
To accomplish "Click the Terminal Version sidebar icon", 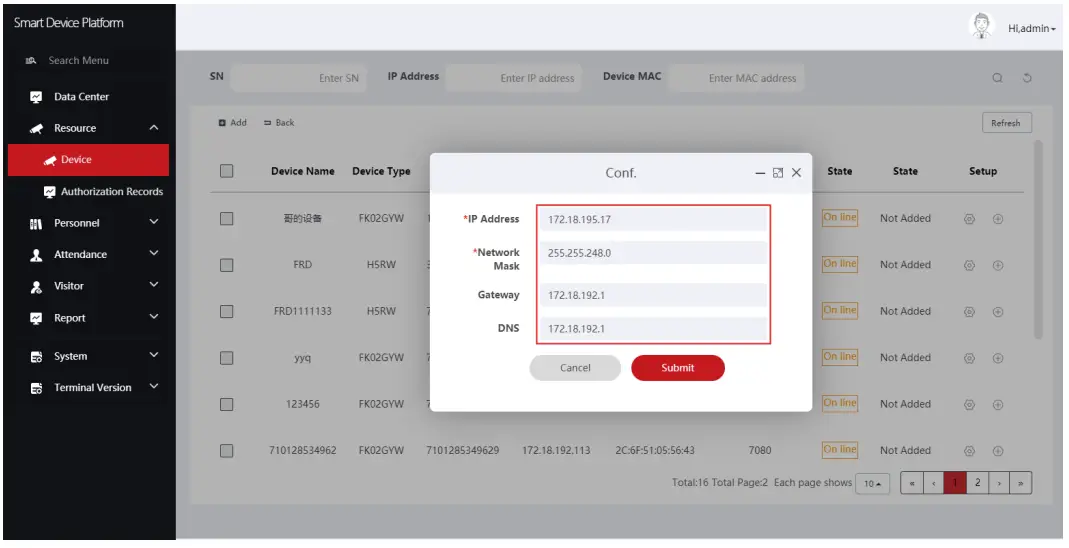I will (36, 388).
